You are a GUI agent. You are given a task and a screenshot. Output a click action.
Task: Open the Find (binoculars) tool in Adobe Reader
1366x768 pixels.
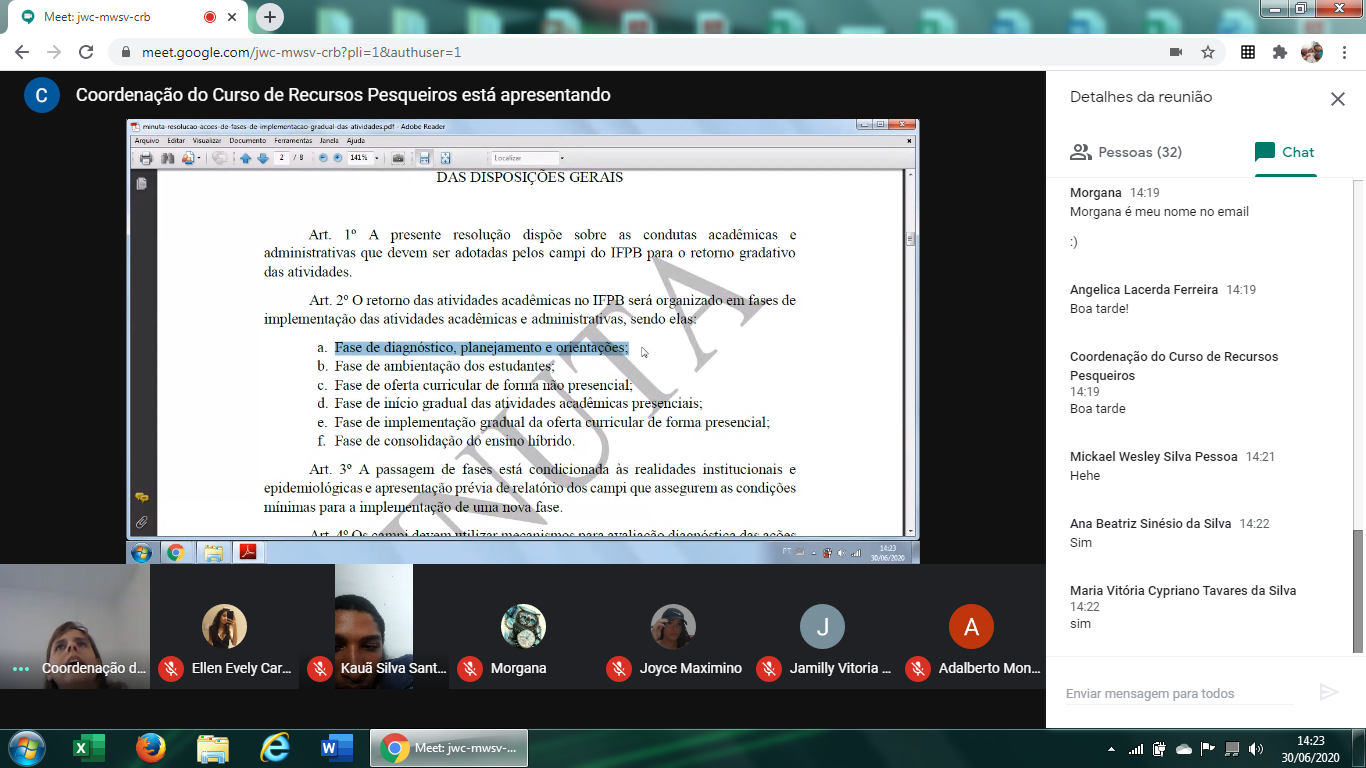[168, 158]
